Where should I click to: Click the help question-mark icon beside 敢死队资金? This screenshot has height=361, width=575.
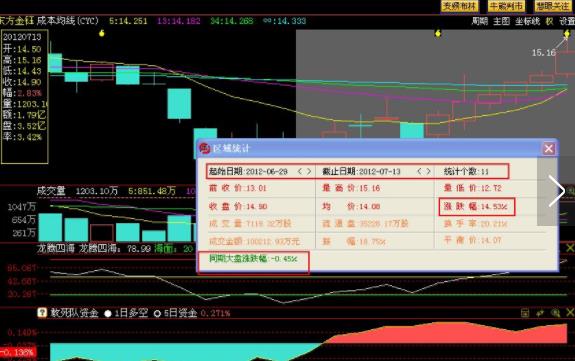[42, 313]
